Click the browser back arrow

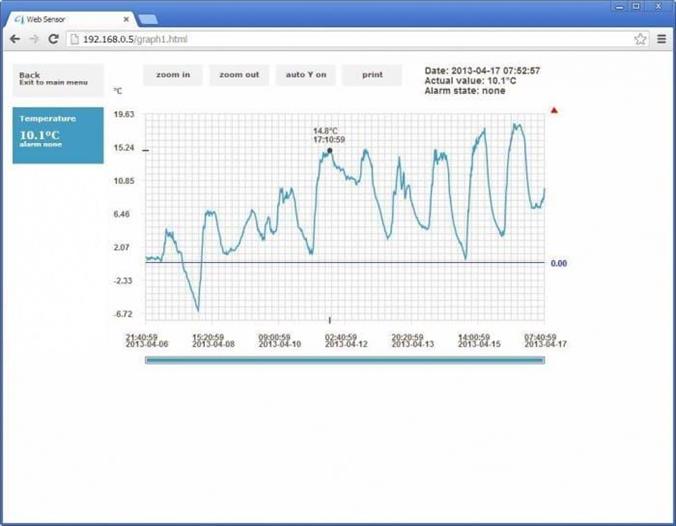click(x=14, y=39)
